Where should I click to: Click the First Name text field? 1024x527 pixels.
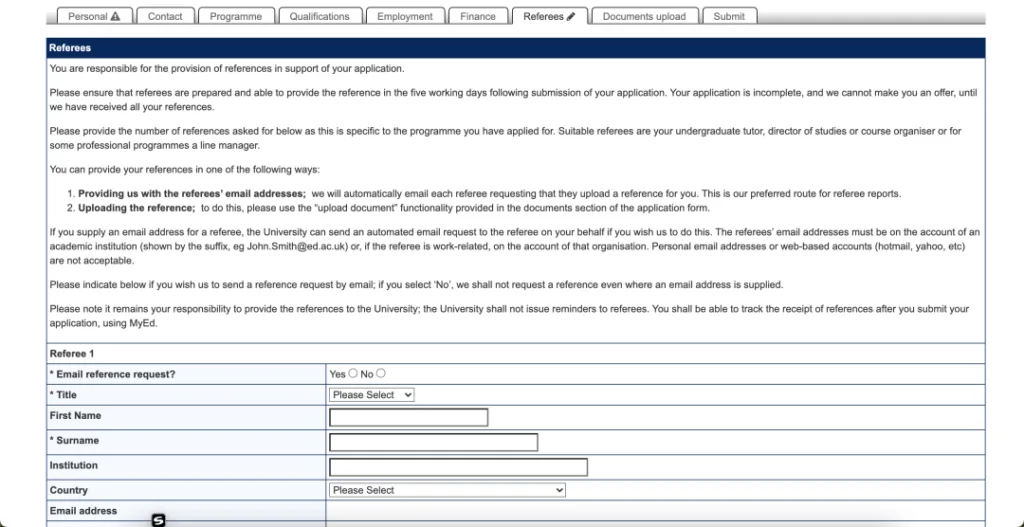tap(408, 417)
